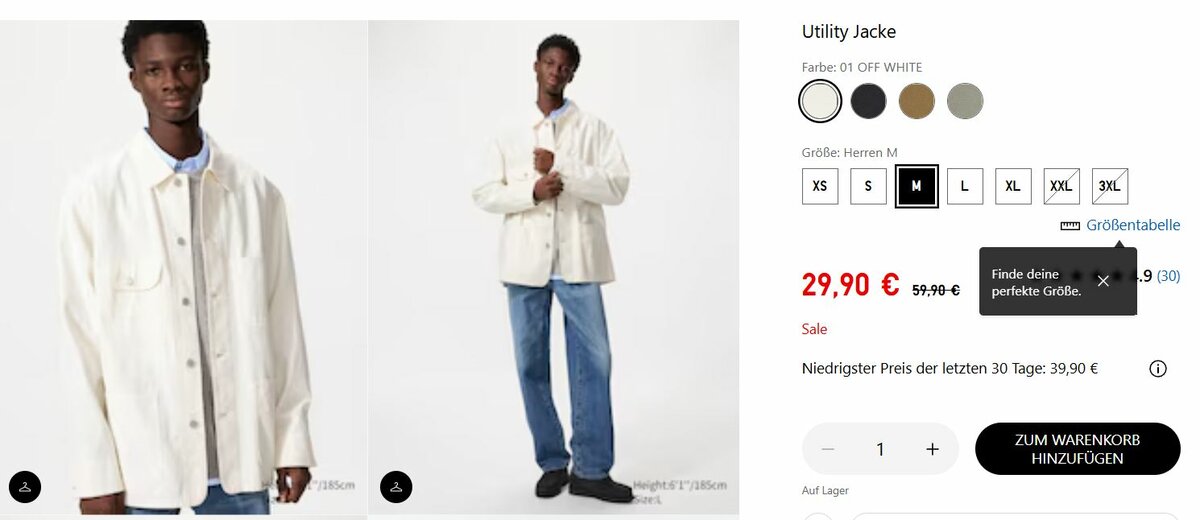Select crossed-out size 3XL
The image size is (1200, 520).
1110,186
